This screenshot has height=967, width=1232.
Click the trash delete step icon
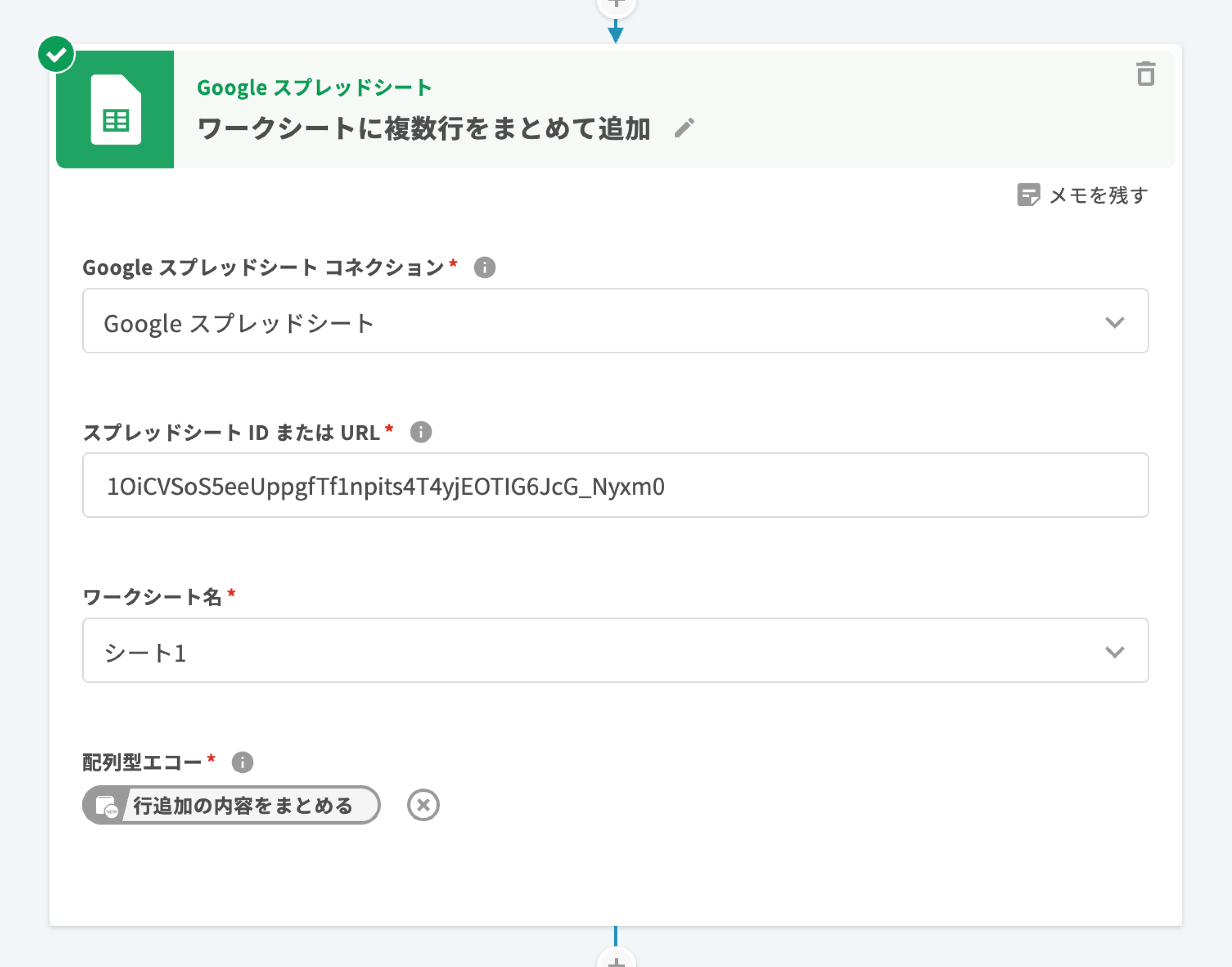click(x=1145, y=74)
